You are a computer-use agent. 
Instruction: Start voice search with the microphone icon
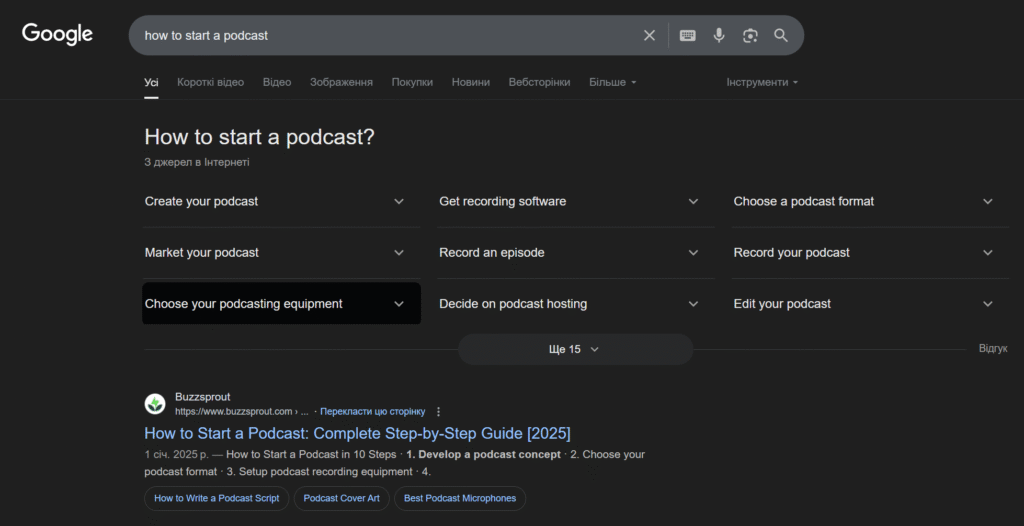[x=719, y=35]
